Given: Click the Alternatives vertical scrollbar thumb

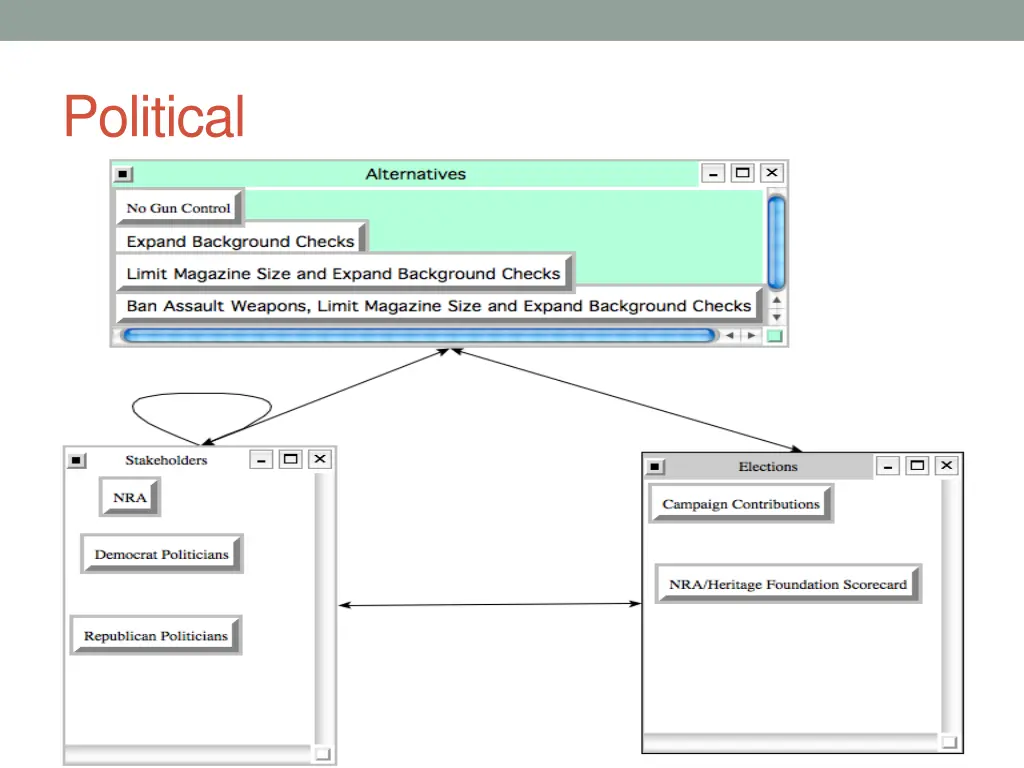Looking at the screenshot, I should tap(776, 240).
